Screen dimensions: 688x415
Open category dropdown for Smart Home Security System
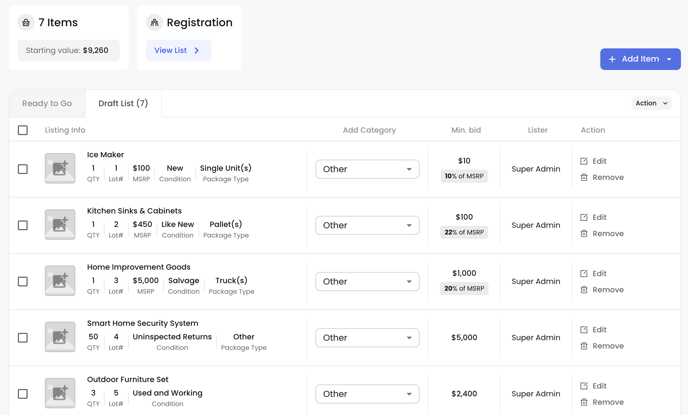(x=367, y=338)
